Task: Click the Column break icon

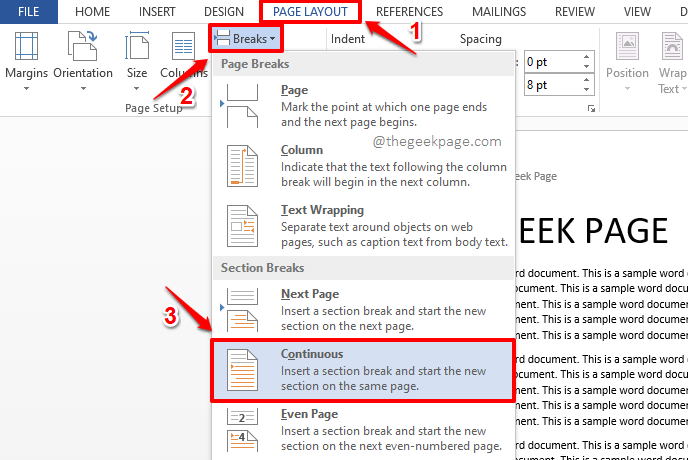Action: pyautogui.click(x=242, y=166)
